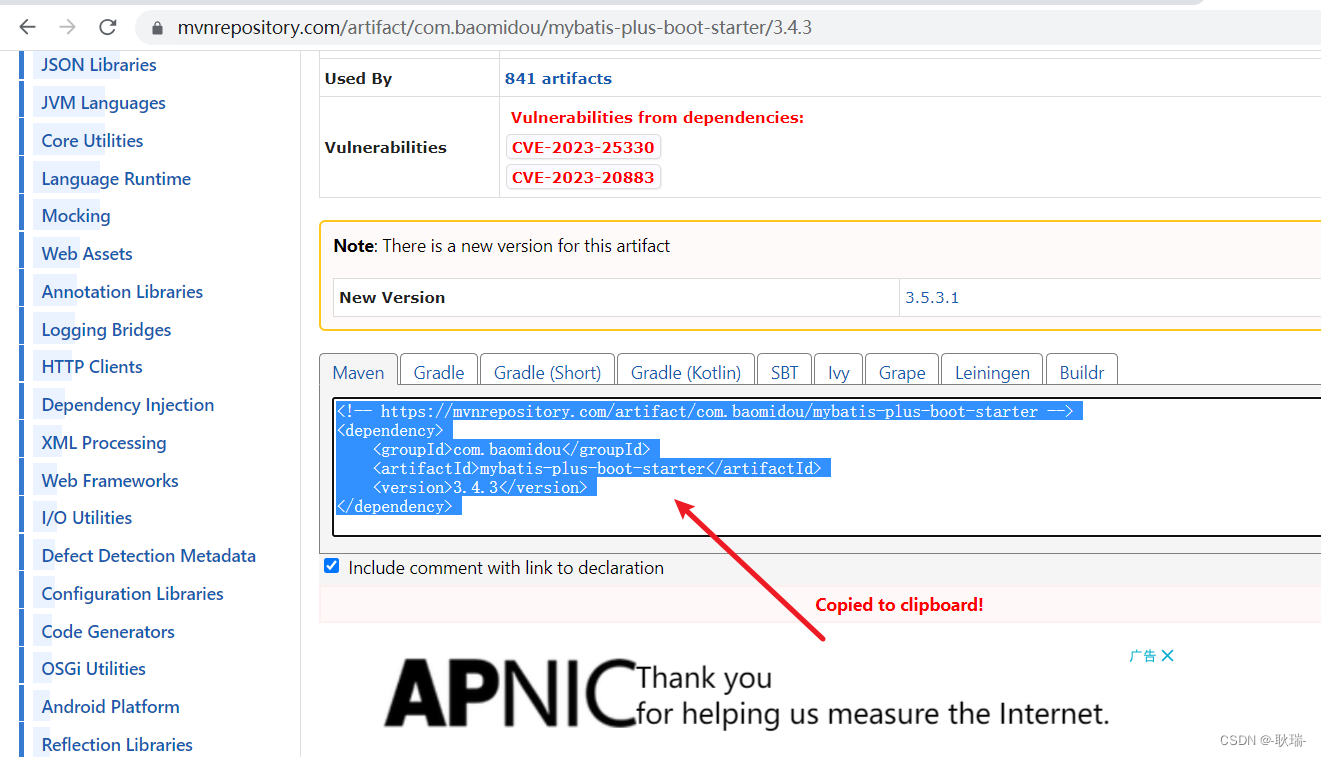Click the lock icon in address bar
Viewport: 1321px width, 757px height.
157,28
